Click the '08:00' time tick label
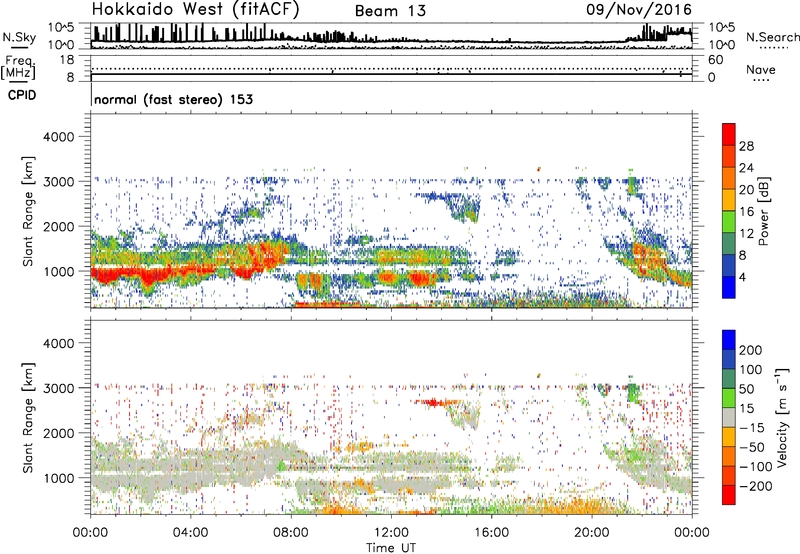 (290, 533)
